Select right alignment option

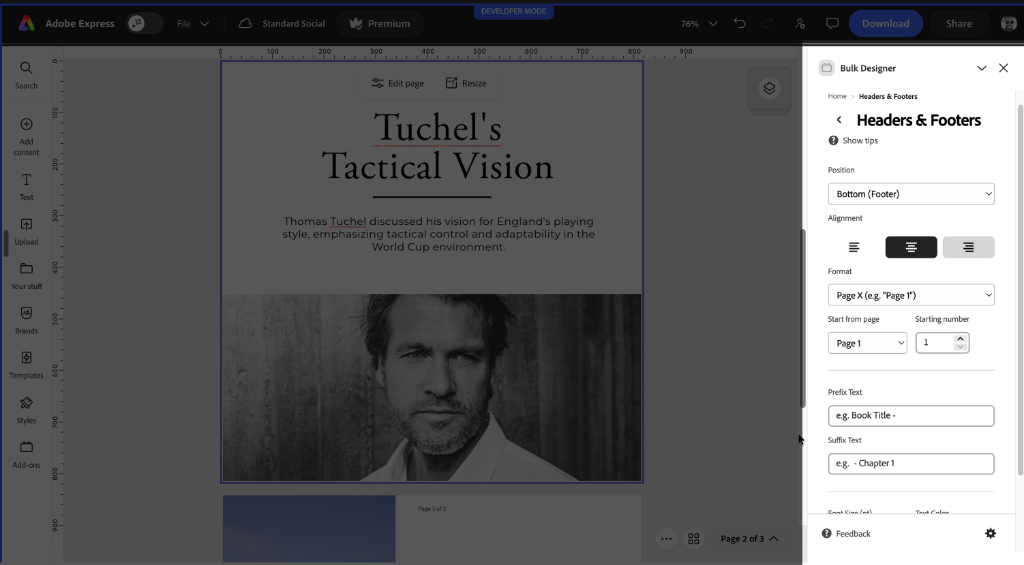pyautogui.click(x=968, y=248)
